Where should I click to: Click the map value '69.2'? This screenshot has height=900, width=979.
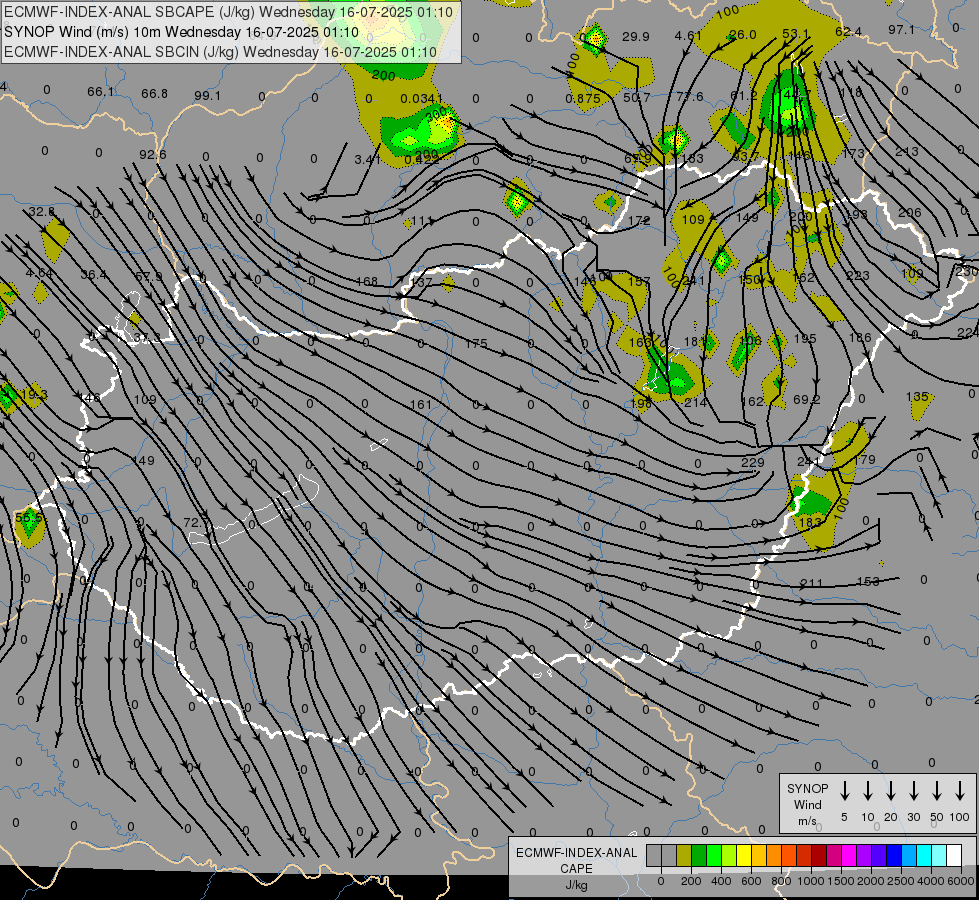tap(807, 399)
